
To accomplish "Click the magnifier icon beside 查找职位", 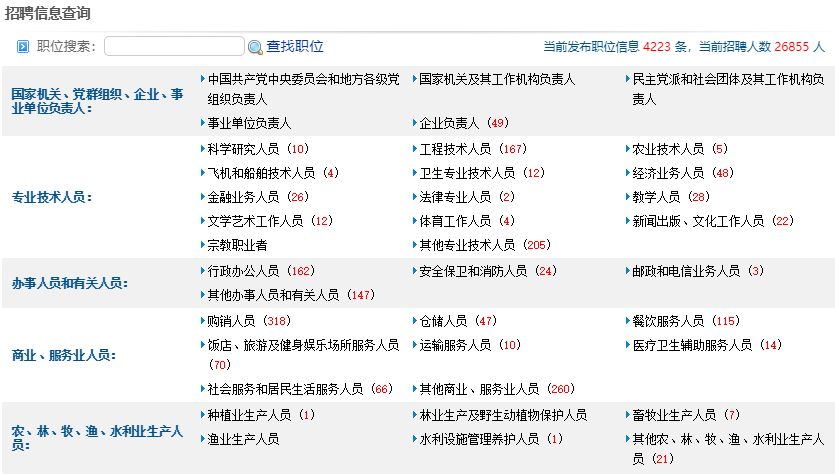I will (x=255, y=47).
